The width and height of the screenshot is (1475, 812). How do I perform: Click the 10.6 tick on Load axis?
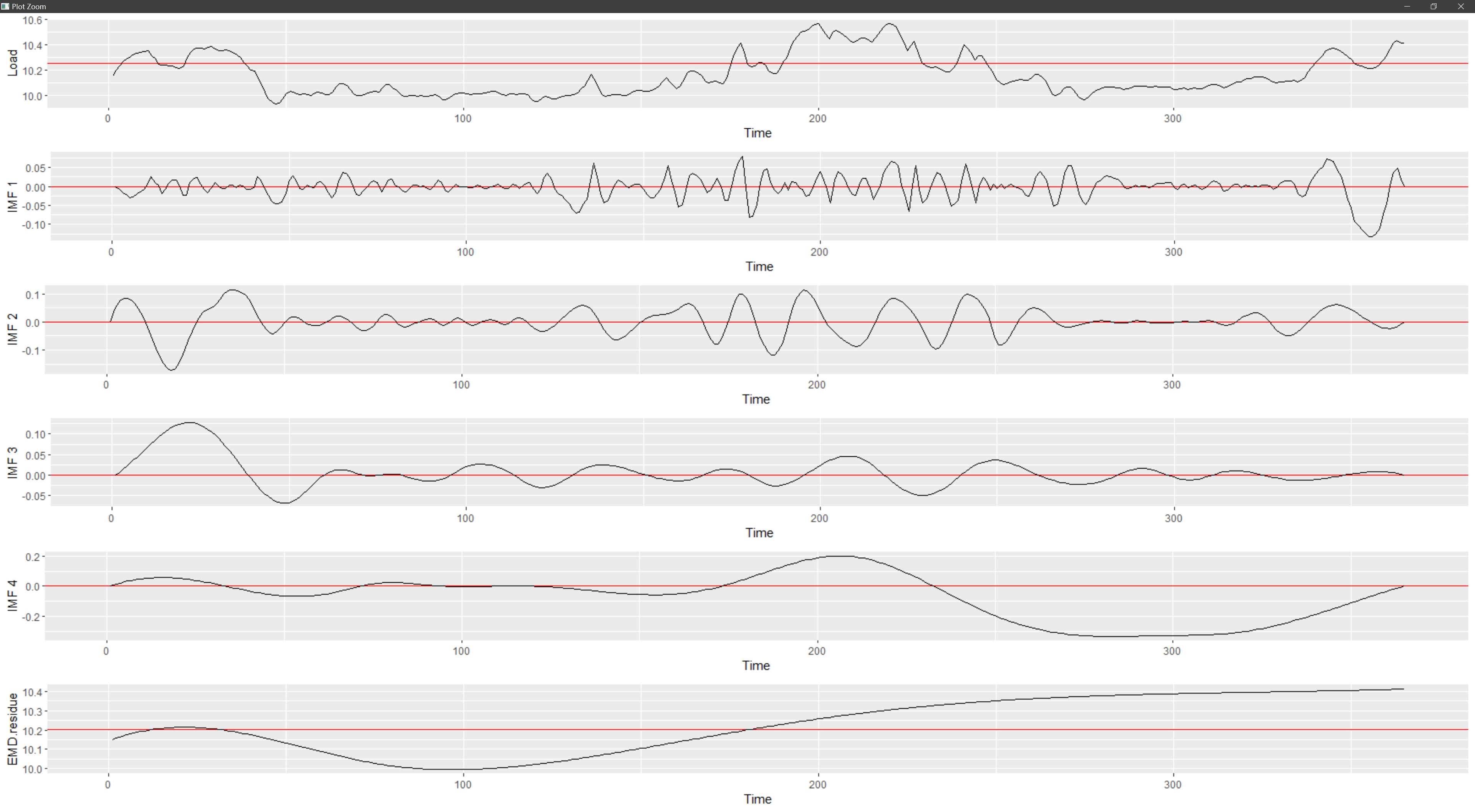[32, 20]
